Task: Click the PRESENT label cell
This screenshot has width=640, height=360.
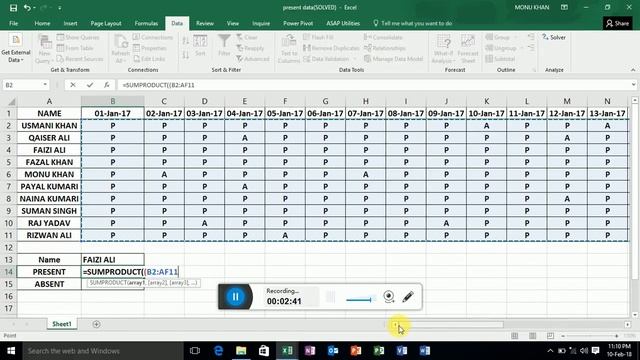Action: 49,272
